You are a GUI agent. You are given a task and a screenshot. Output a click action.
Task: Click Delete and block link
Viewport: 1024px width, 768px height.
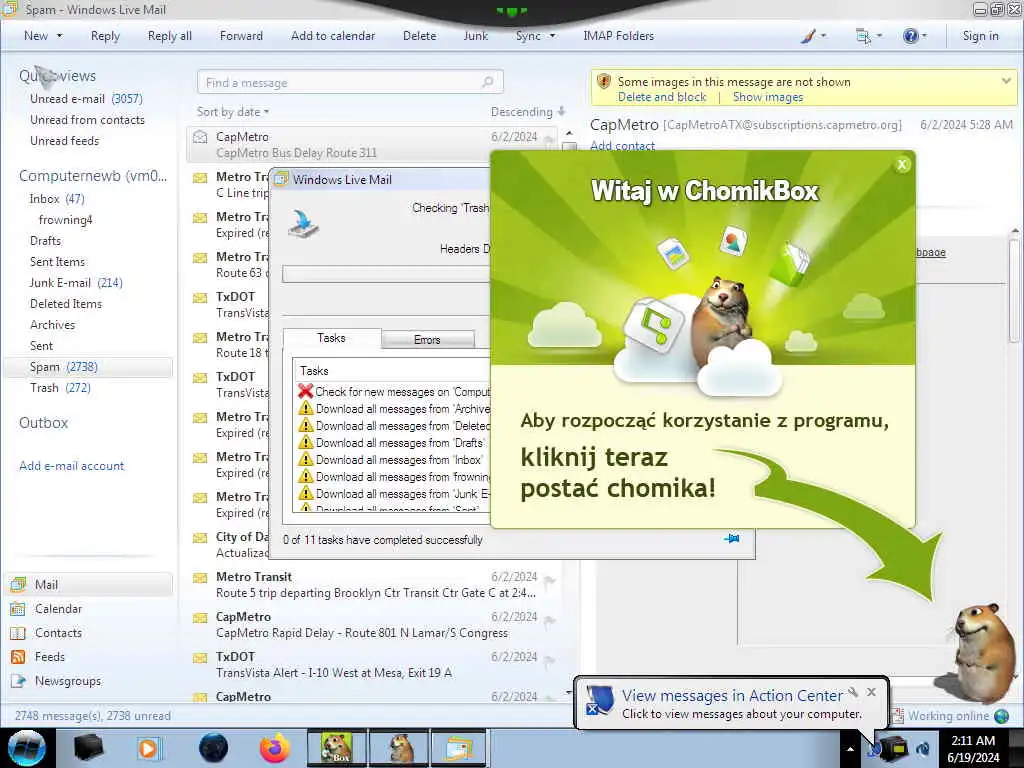pyautogui.click(x=662, y=97)
